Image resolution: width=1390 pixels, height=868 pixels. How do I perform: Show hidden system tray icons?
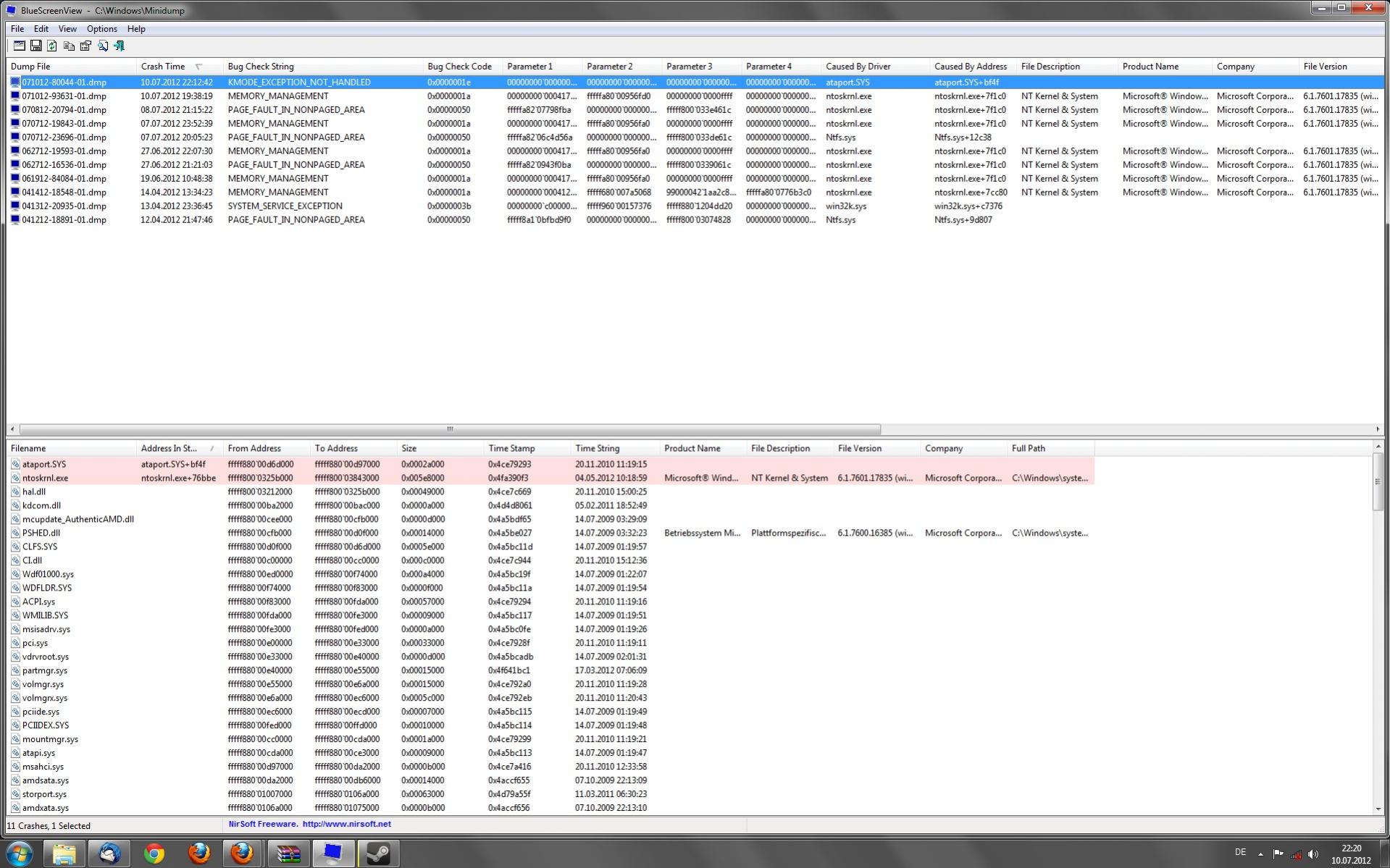pyautogui.click(x=1261, y=854)
